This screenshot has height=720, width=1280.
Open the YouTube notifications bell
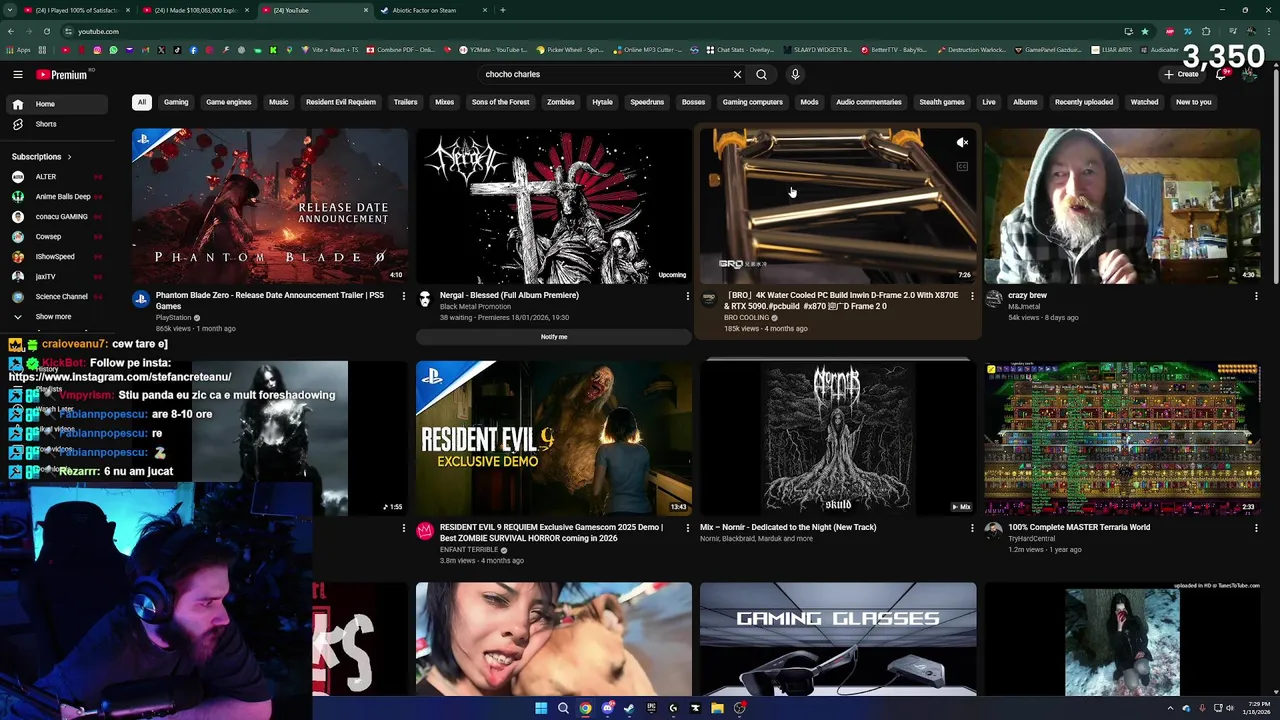[1221, 74]
